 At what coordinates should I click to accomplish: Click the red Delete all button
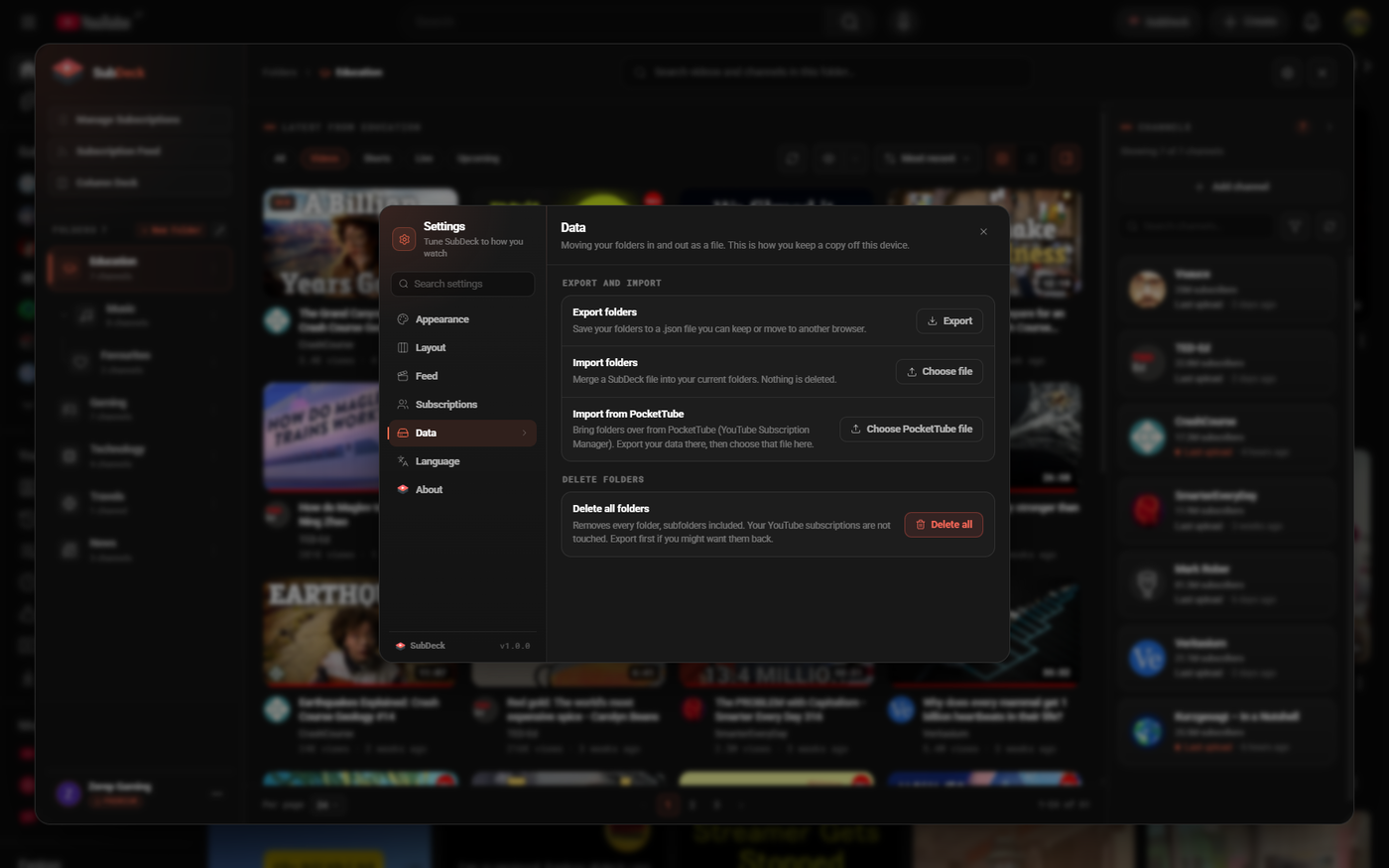[944, 525]
